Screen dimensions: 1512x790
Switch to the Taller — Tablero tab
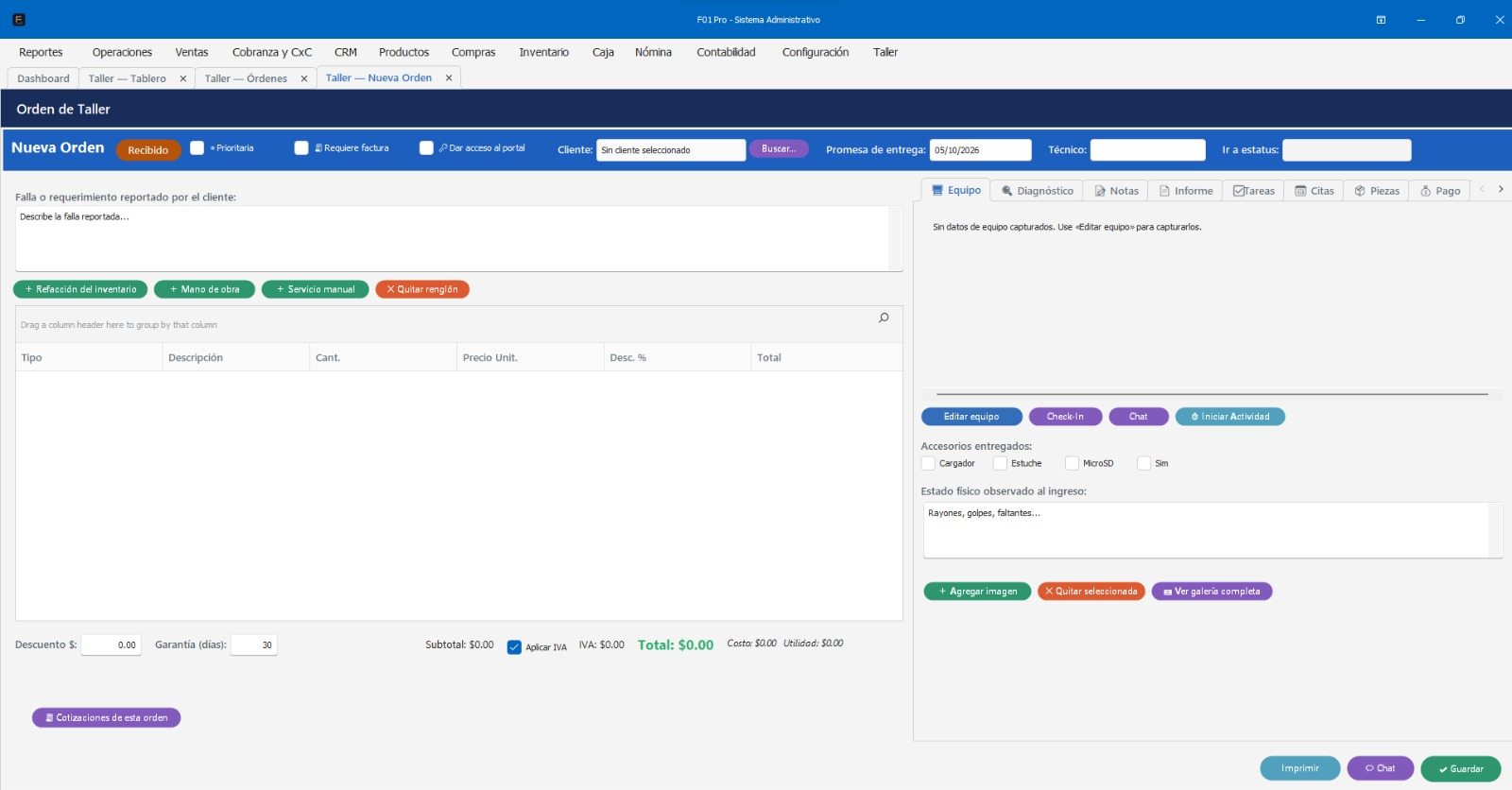coord(127,78)
